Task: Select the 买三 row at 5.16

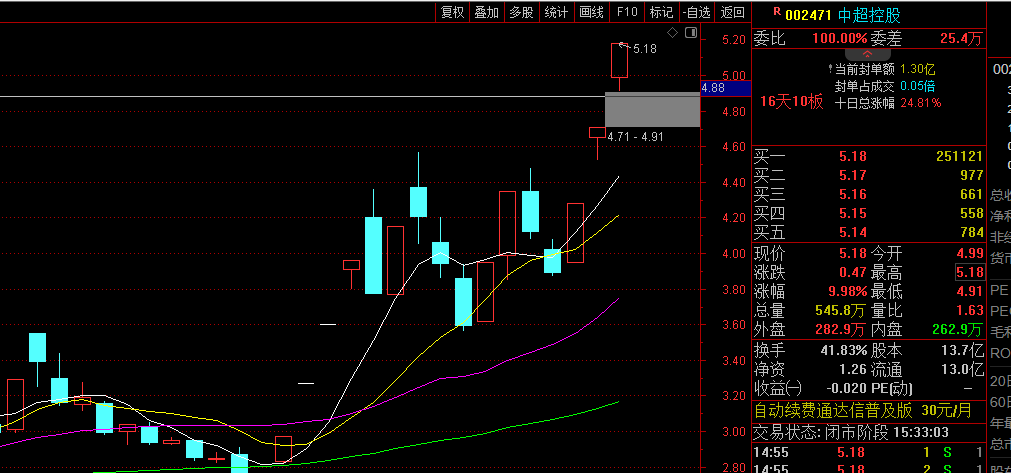Action: click(x=869, y=194)
